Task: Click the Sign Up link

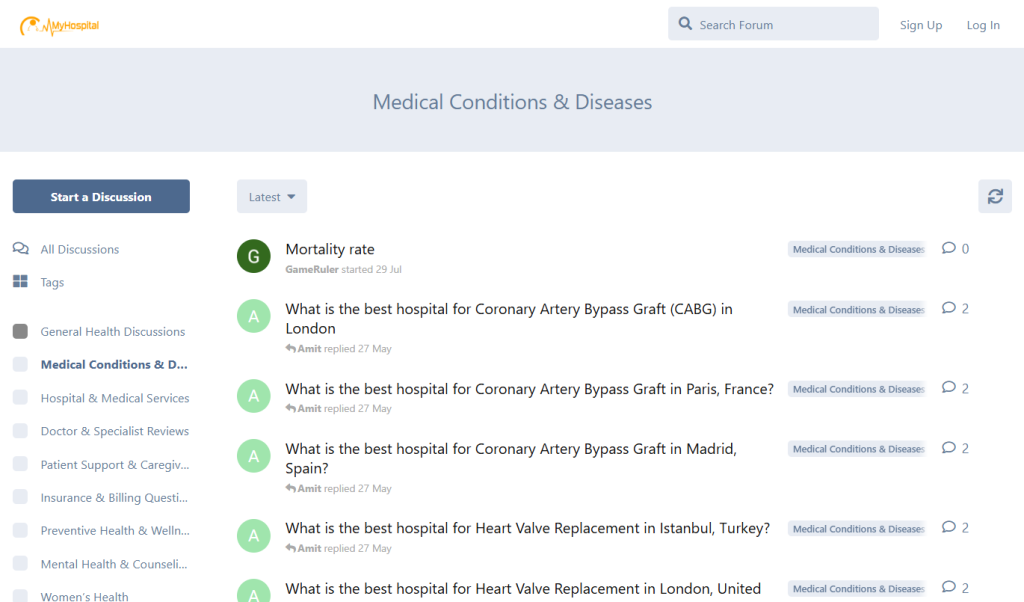Action: (x=920, y=25)
